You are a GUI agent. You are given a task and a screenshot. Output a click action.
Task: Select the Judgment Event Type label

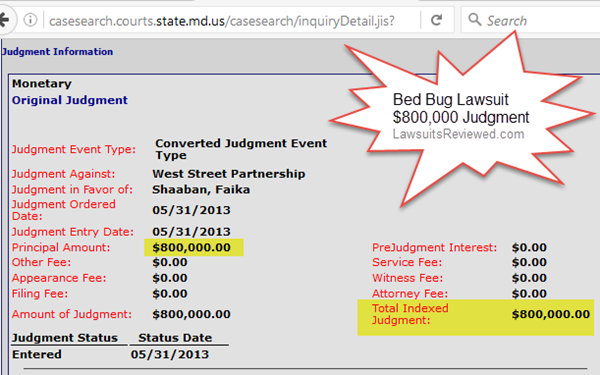pyautogui.click(x=73, y=149)
